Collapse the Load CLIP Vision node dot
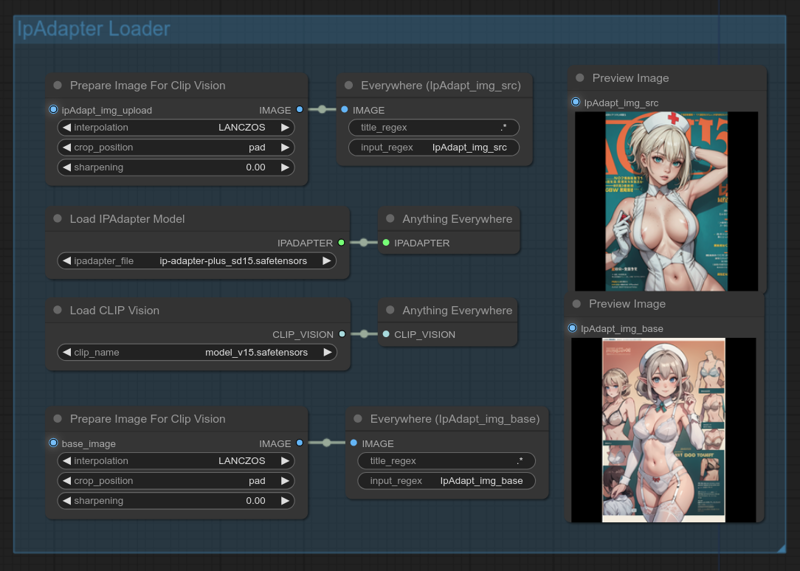 [58, 310]
